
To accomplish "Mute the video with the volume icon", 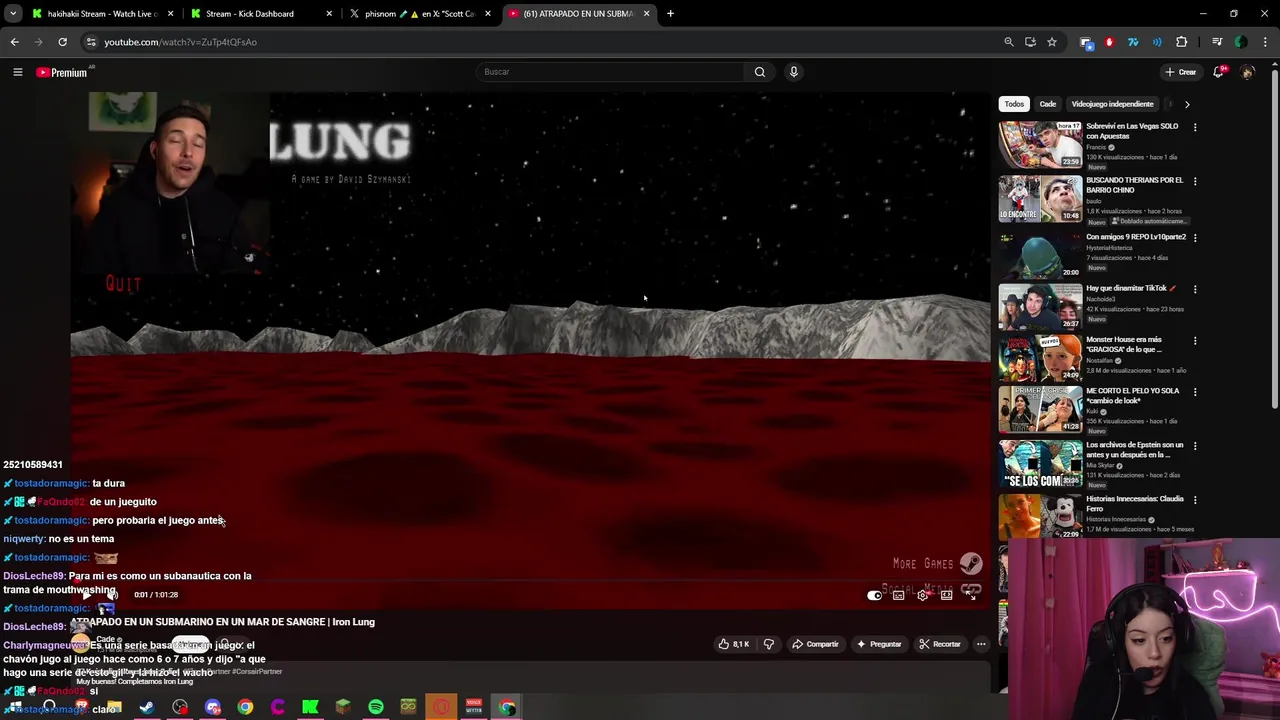I will pos(111,595).
